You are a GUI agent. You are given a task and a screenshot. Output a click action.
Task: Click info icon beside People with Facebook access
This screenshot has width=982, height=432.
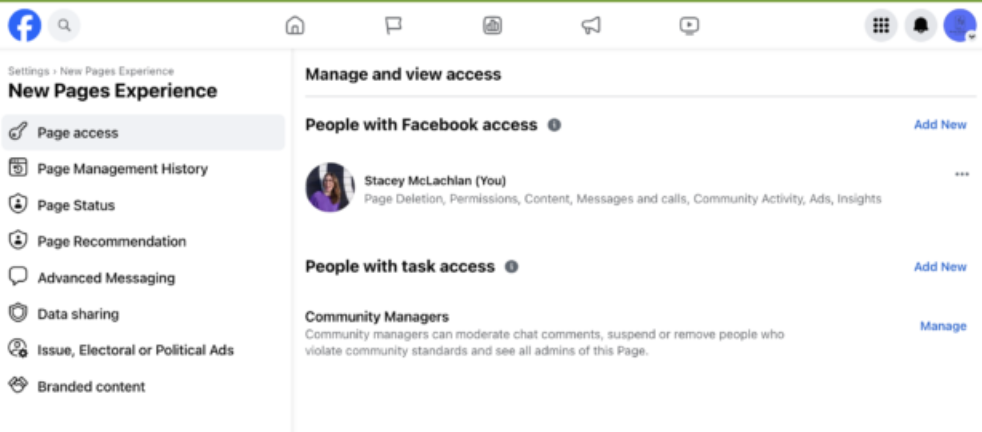[x=554, y=125]
